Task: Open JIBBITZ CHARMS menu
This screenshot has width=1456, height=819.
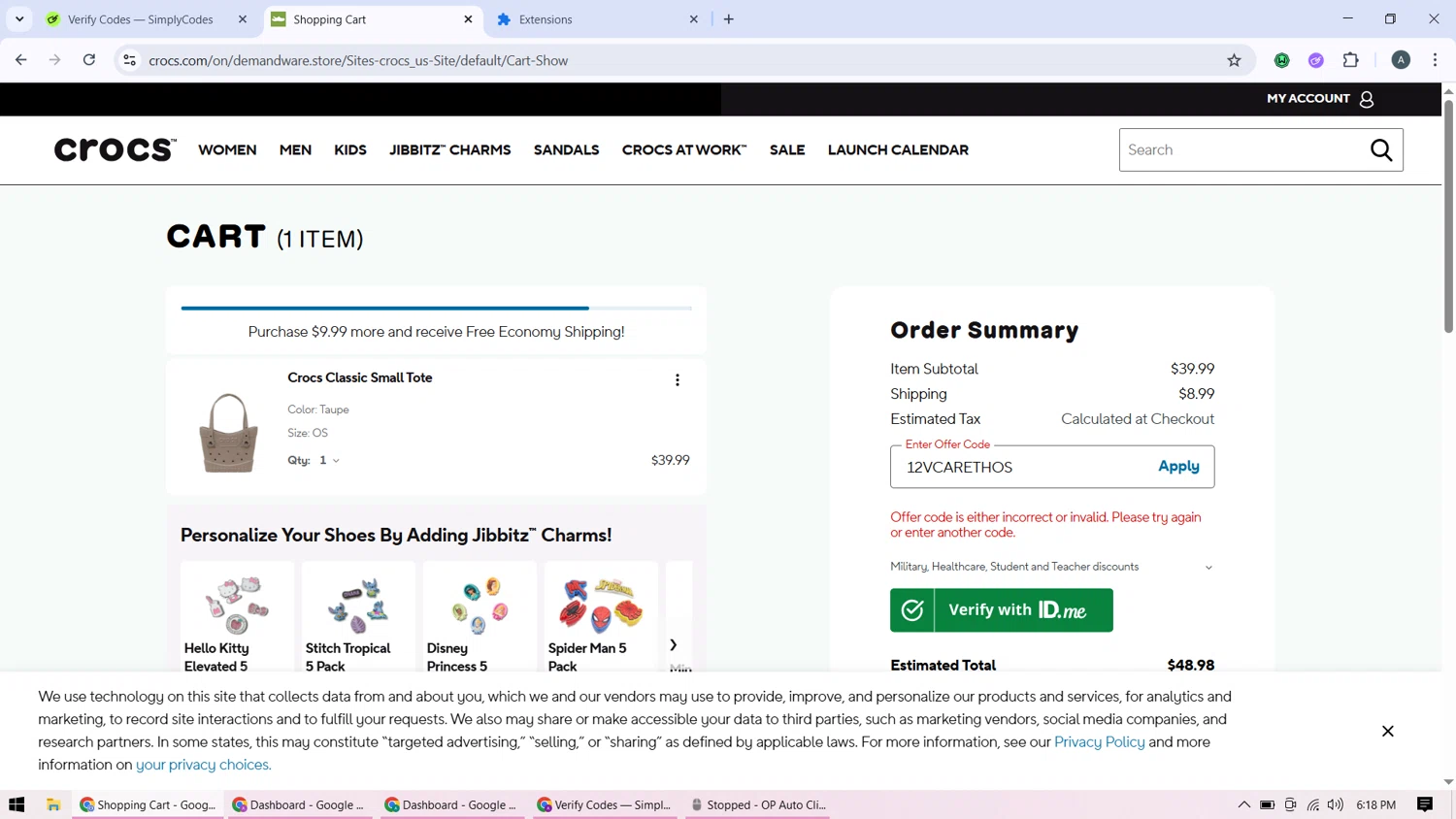Action: tap(449, 149)
